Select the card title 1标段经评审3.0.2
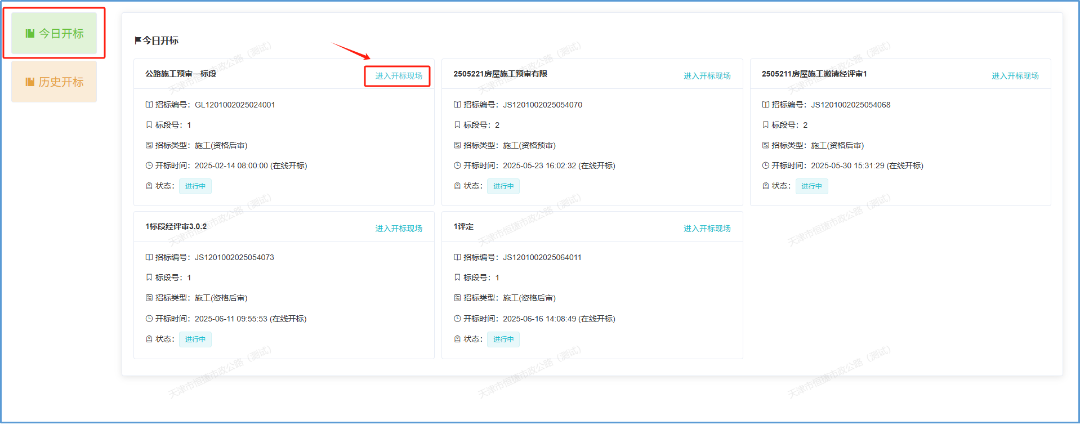Image resolution: width=1080 pixels, height=425 pixels. (x=176, y=226)
